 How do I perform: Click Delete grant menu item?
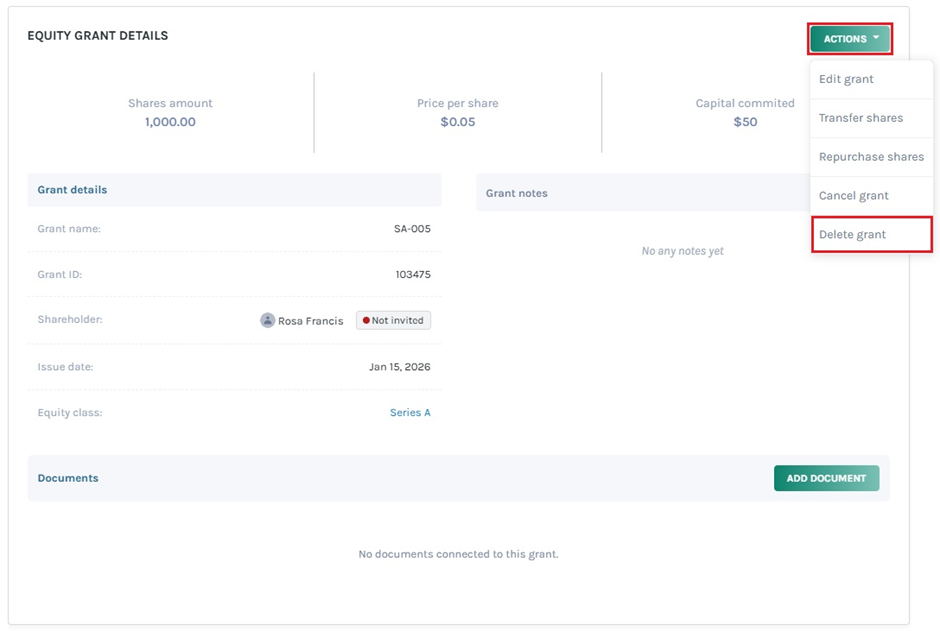pos(852,235)
